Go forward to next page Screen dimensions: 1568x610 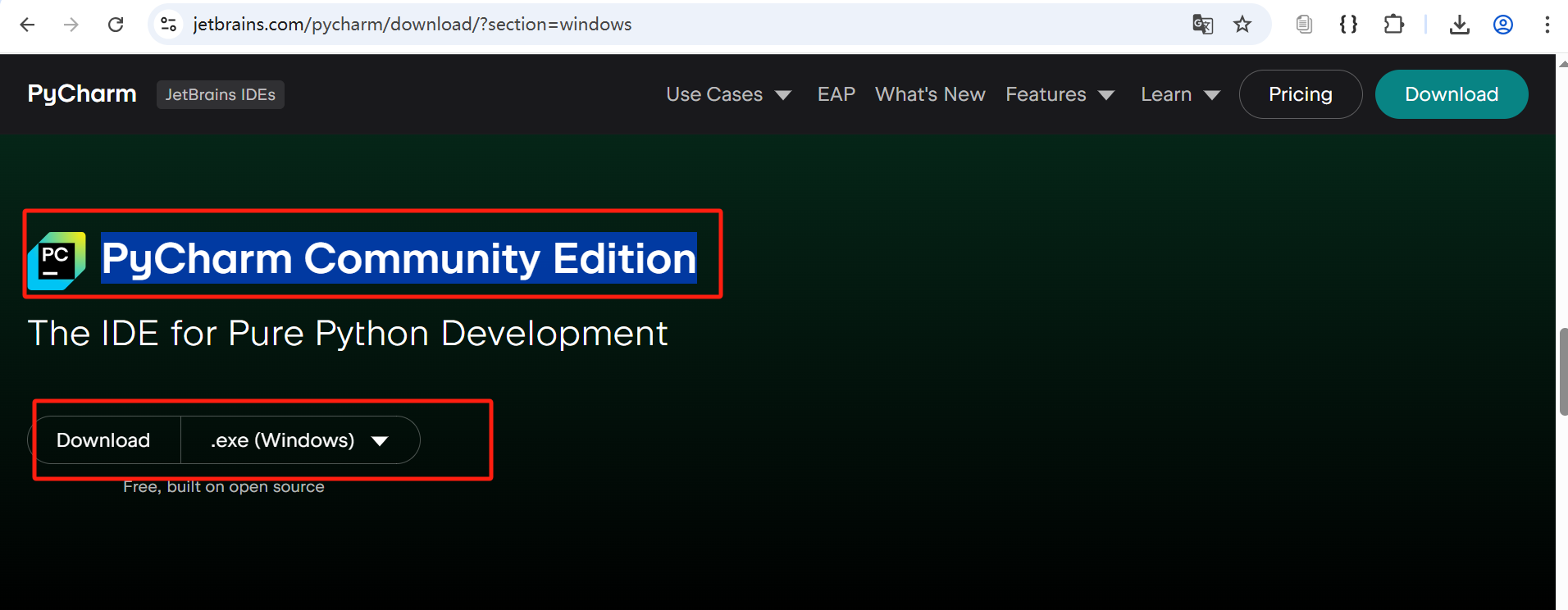click(71, 25)
